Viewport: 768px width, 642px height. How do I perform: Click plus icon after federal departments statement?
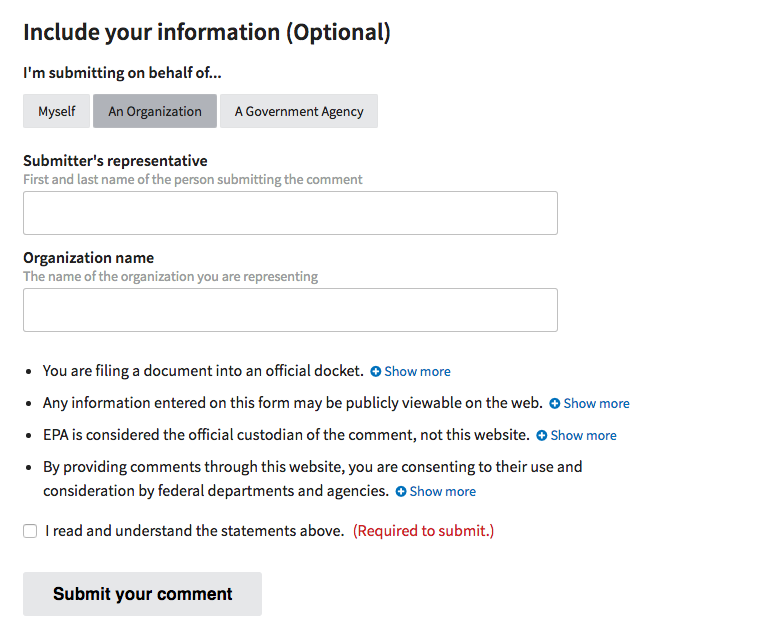[401, 492]
